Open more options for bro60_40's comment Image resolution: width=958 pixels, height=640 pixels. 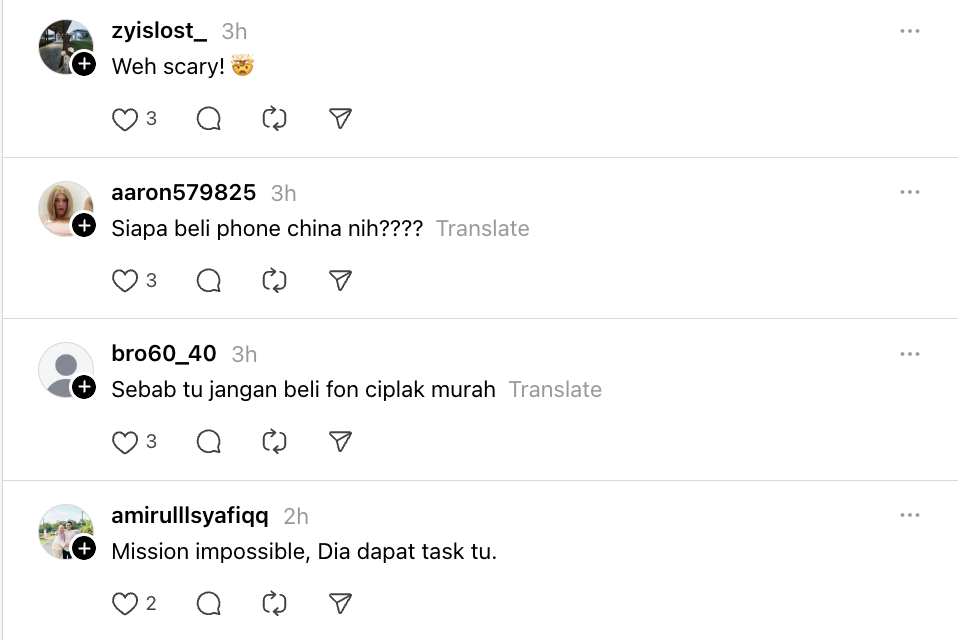pos(909,354)
